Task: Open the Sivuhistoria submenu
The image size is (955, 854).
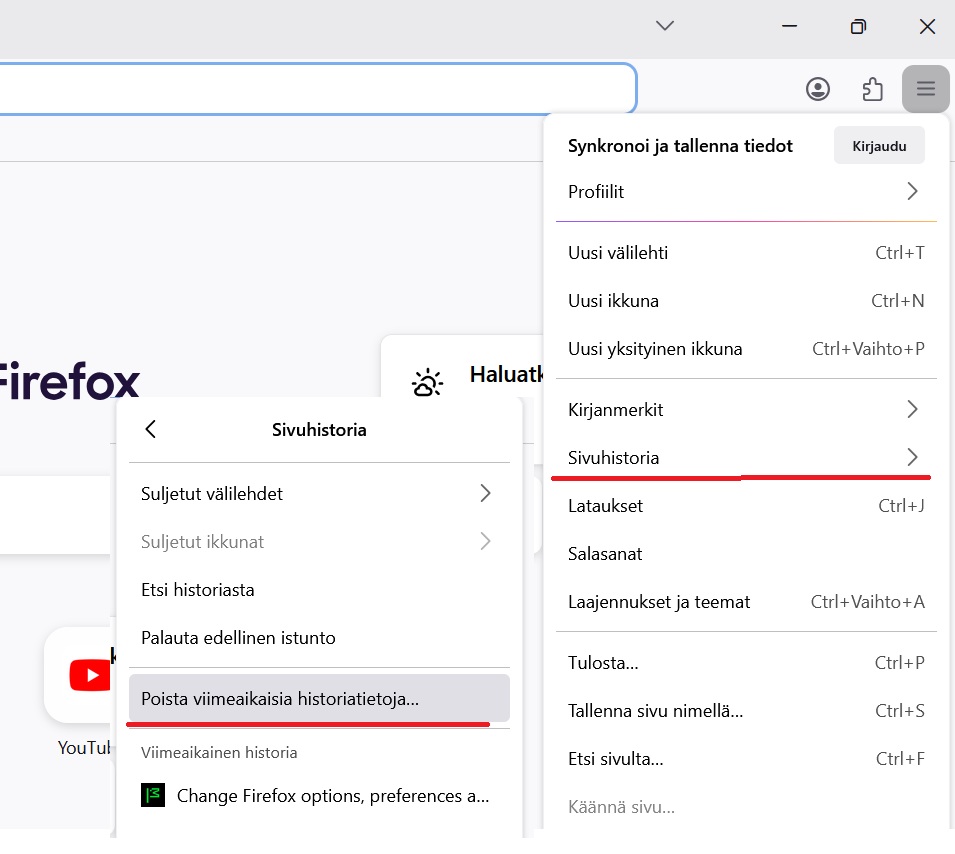Action: 745,457
